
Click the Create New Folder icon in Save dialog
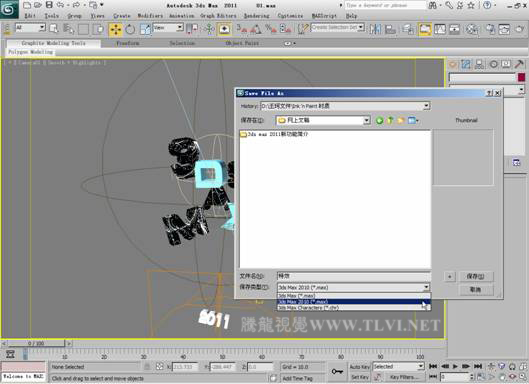pyautogui.click(x=400, y=120)
